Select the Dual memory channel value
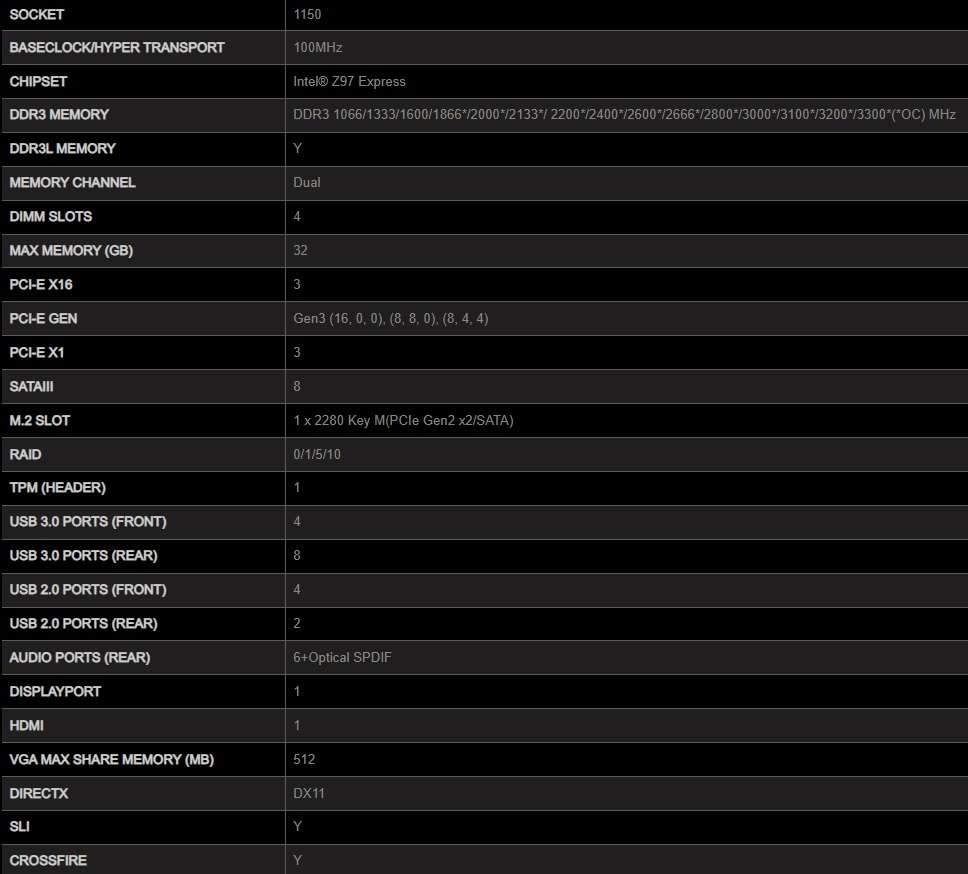Viewport: 968px width, 874px height. point(307,183)
